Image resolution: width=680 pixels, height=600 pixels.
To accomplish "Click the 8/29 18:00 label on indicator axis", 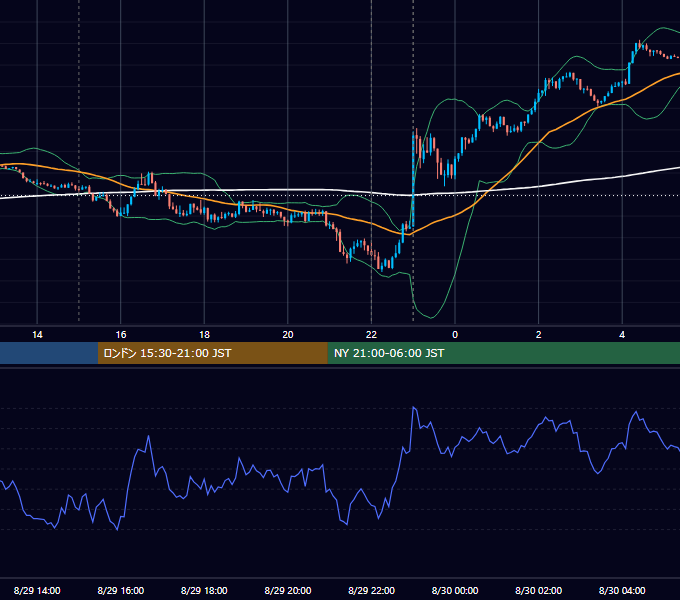I will 204,590.
